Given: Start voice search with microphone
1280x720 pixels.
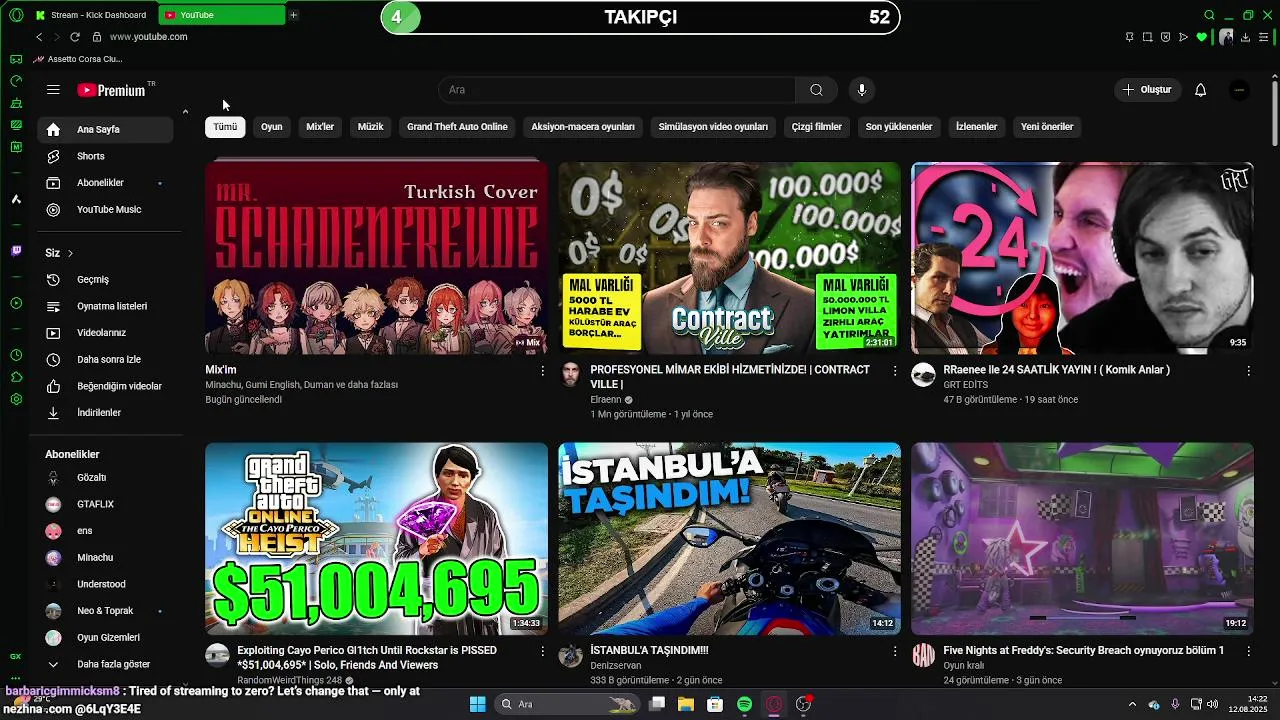Looking at the screenshot, I should pyautogui.click(x=862, y=90).
